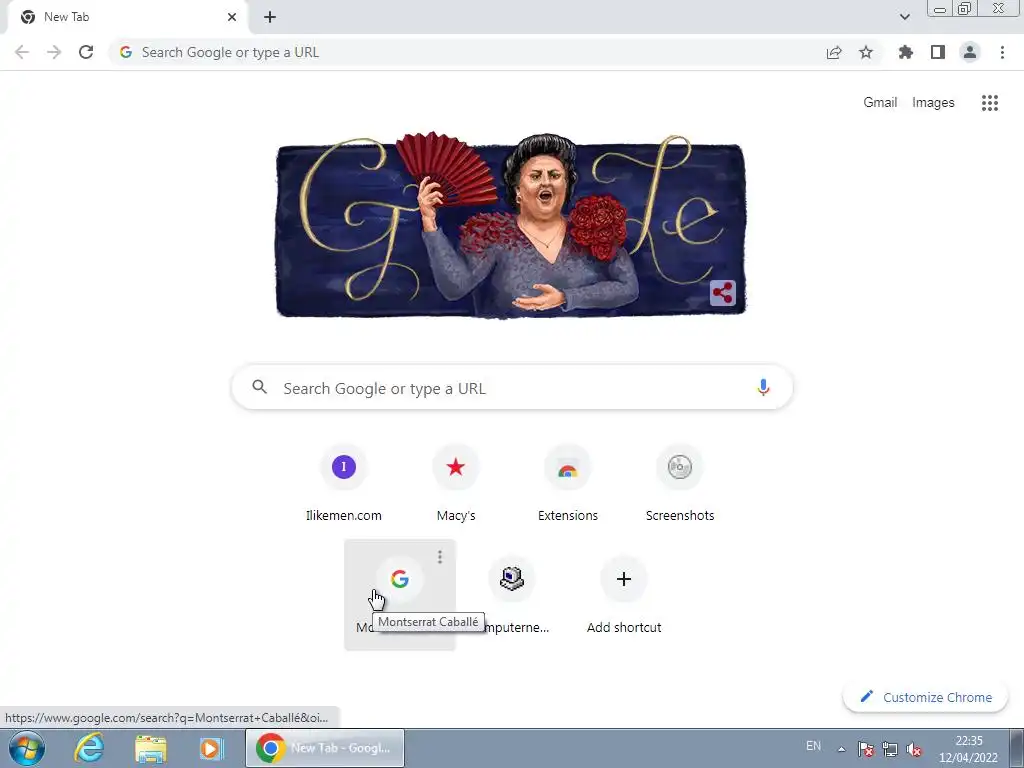Focus the center Search Google input box
The image size is (1024, 768).
(x=512, y=387)
